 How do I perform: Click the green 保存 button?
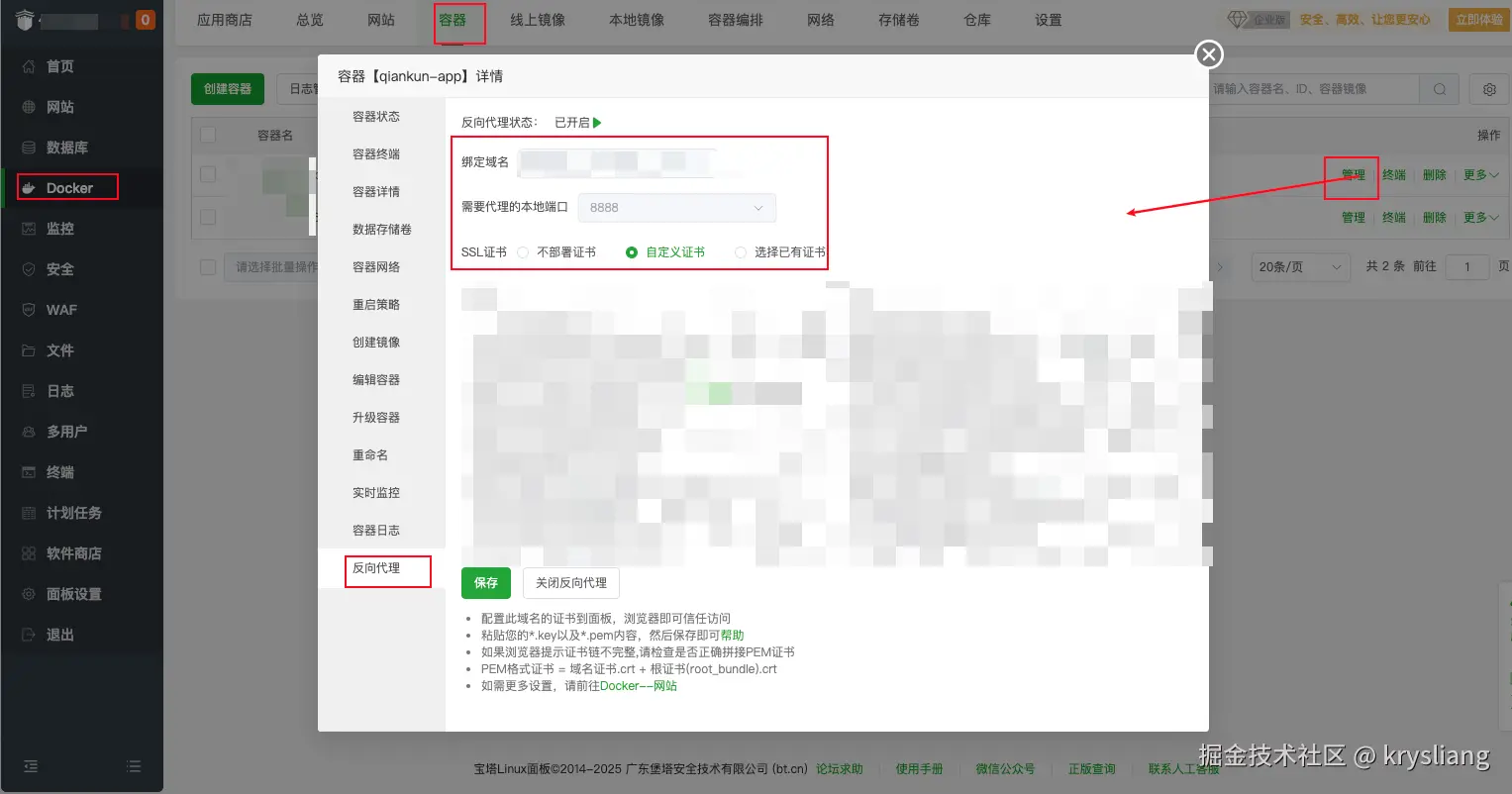click(x=486, y=583)
